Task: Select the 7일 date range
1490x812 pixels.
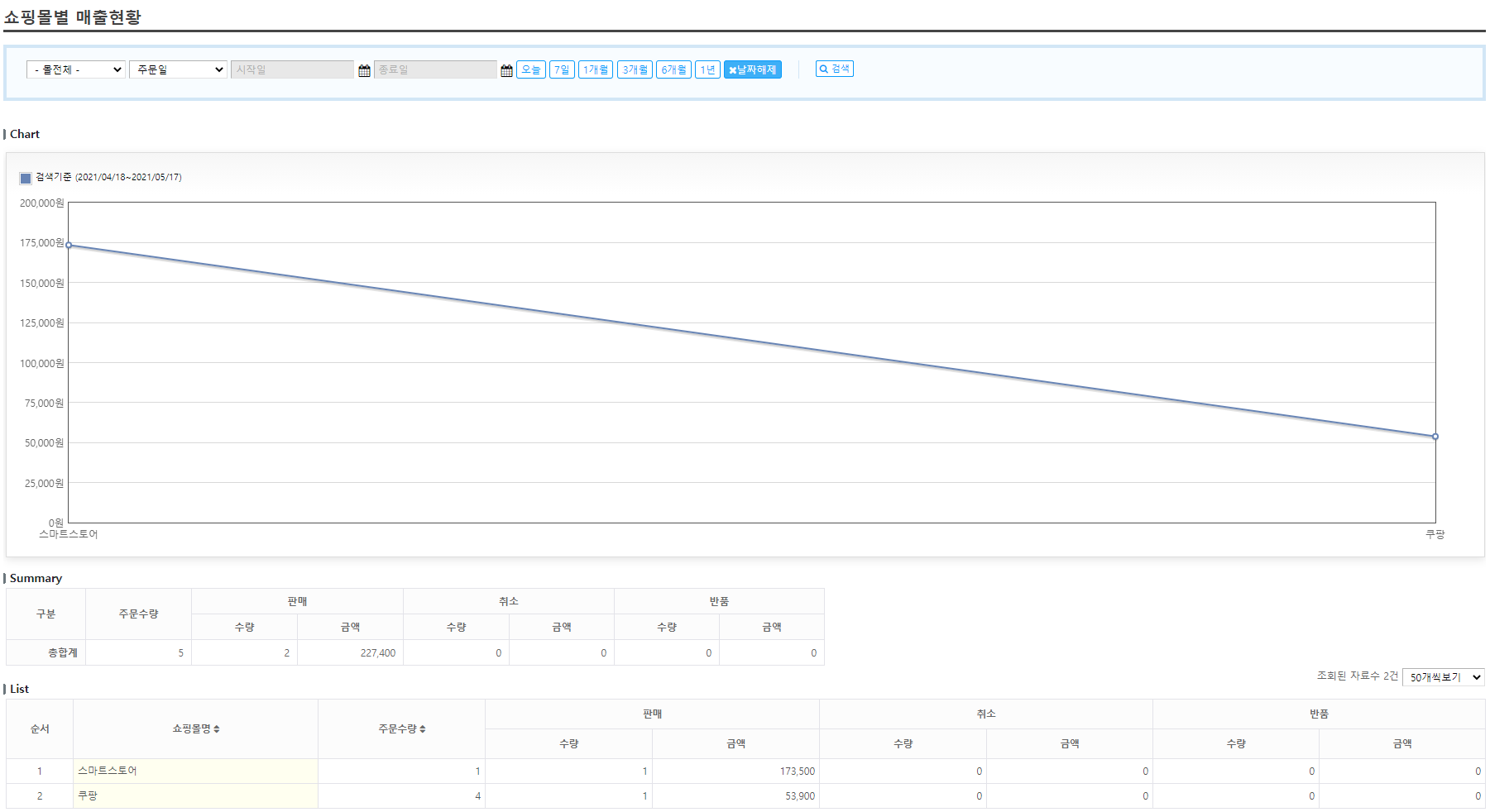Action: pos(562,70)
